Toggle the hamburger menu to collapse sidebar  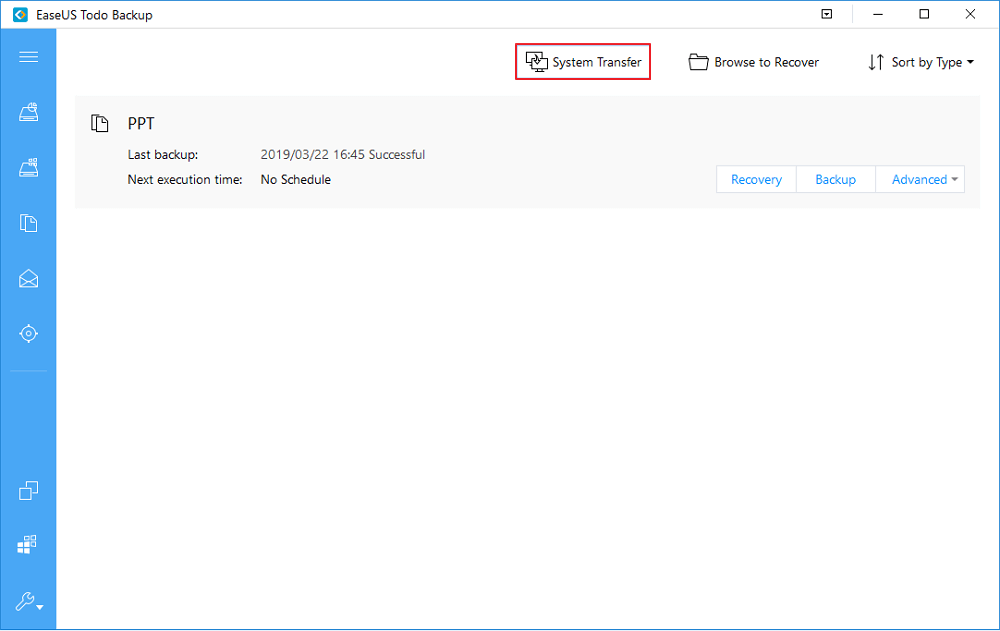pyautogui.click(x=28, y=56)
